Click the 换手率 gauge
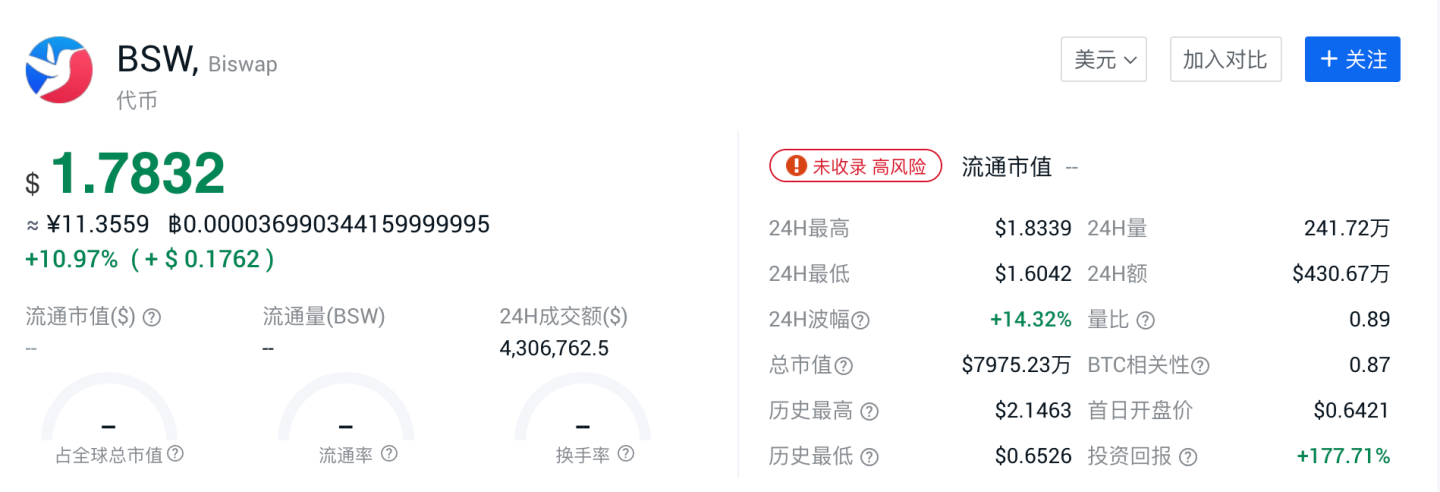This screenshot has width=1440, height=492. pyautogui.click(x=583, y=410)
